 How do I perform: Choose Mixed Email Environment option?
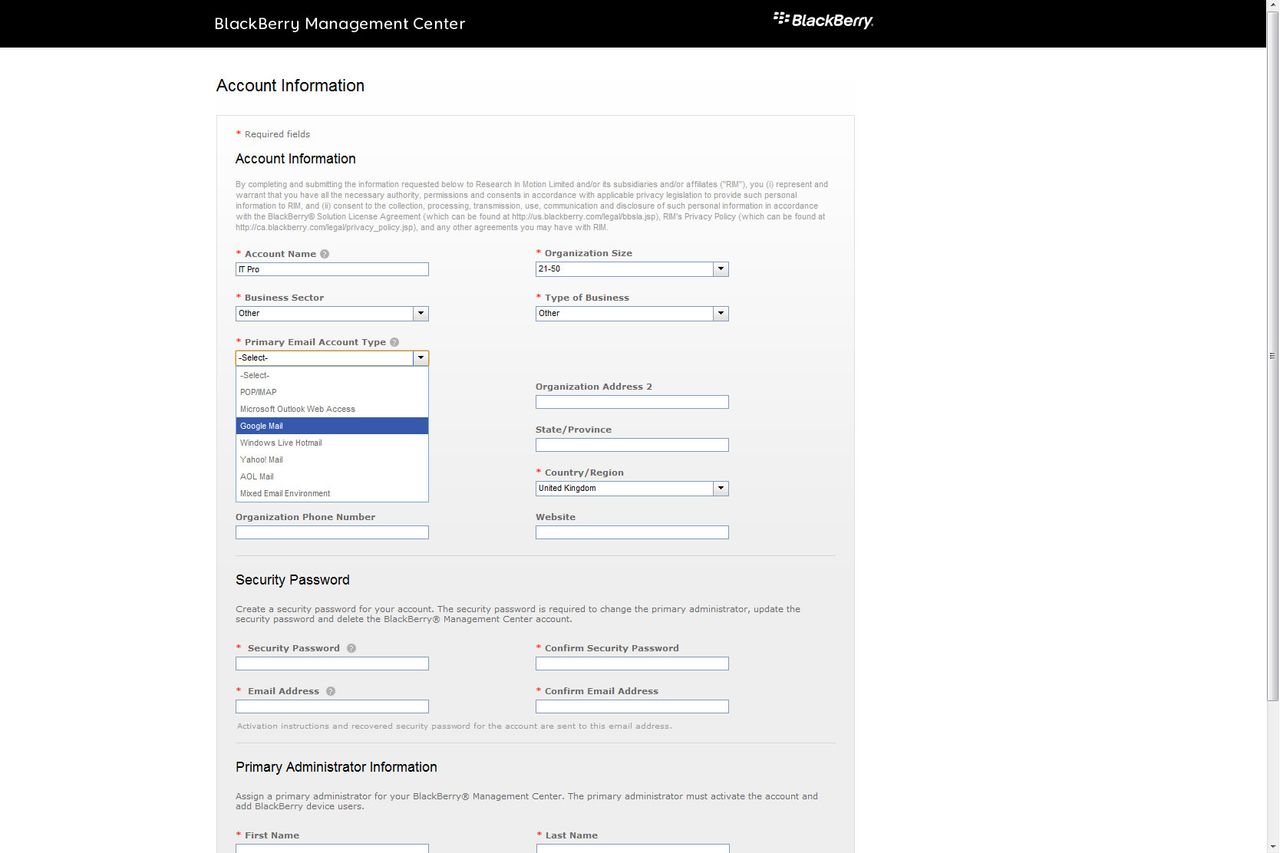click(x=332, y=493)
